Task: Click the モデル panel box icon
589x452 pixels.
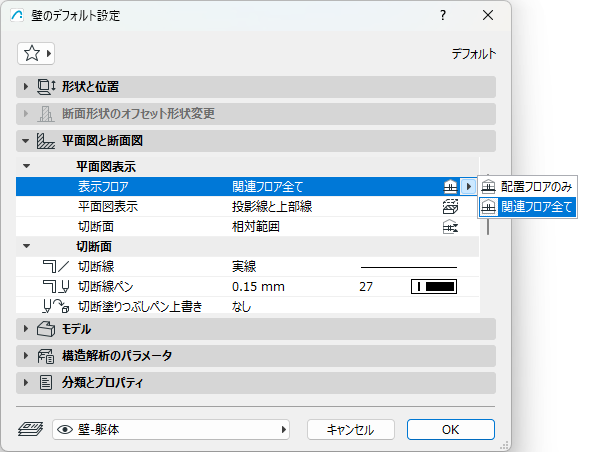Action: 46,329
